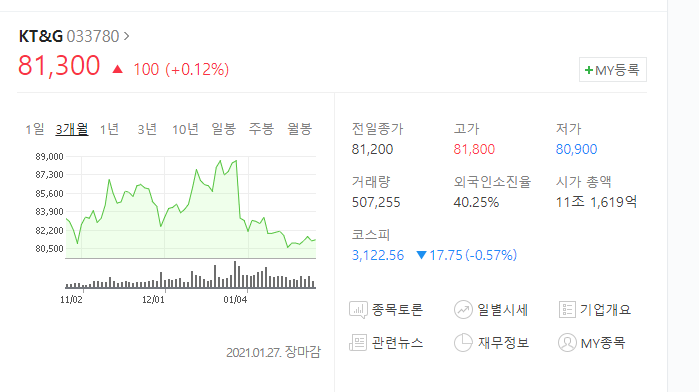The image size is (699, 392).
Task: Select the 주봉 weekly chart
Action: (261, 129)
